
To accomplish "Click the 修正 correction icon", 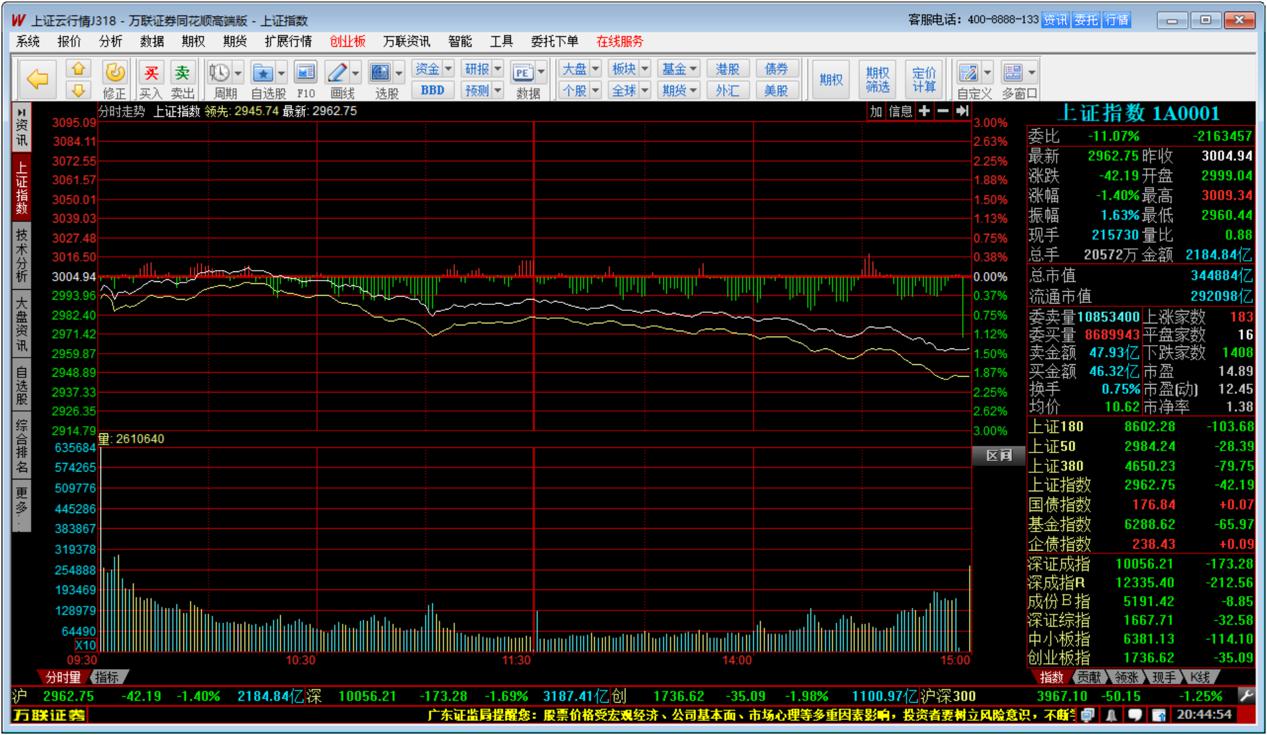I will 115,74.
